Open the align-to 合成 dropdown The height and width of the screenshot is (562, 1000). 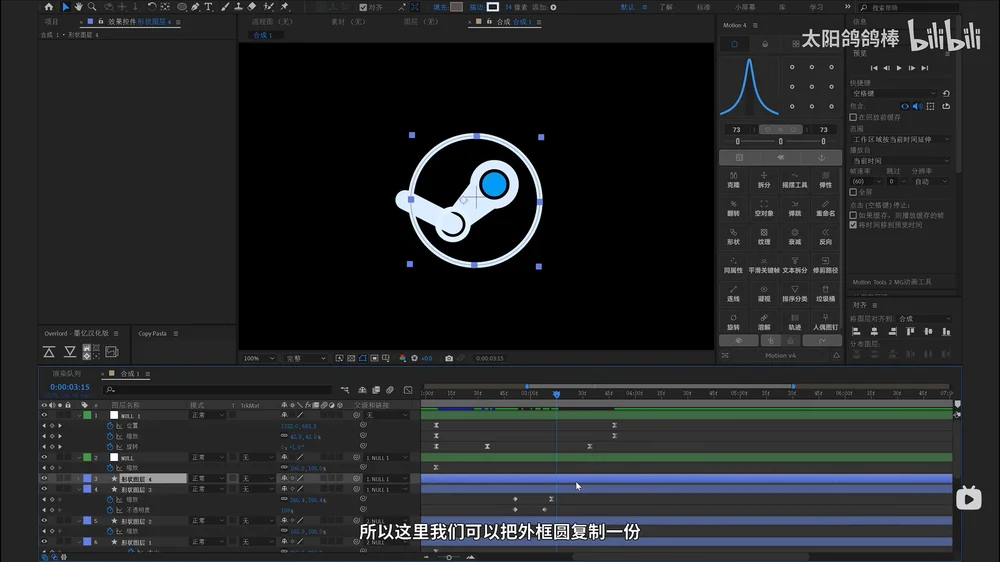[925, 318]
